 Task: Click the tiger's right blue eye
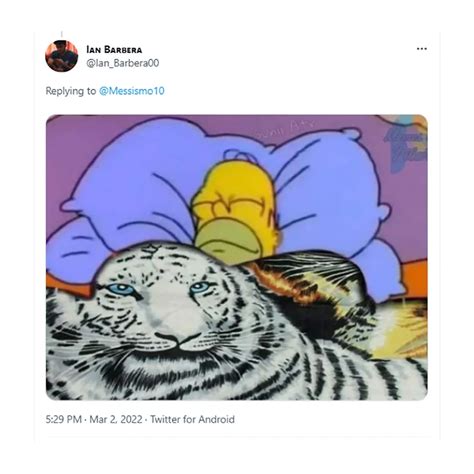click(x=200, y=287)
